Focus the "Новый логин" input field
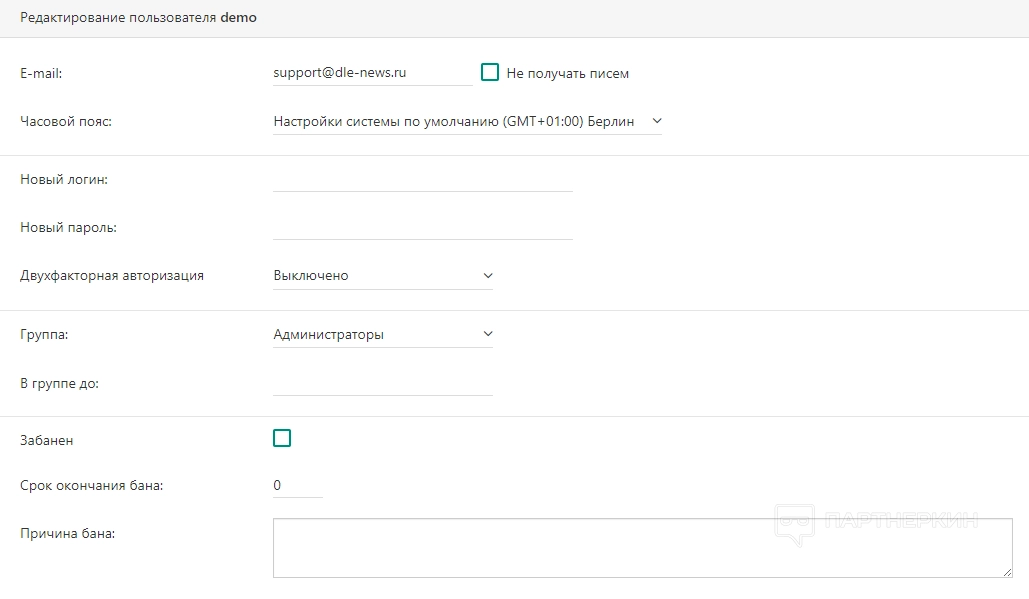 [x=422, y=179]
